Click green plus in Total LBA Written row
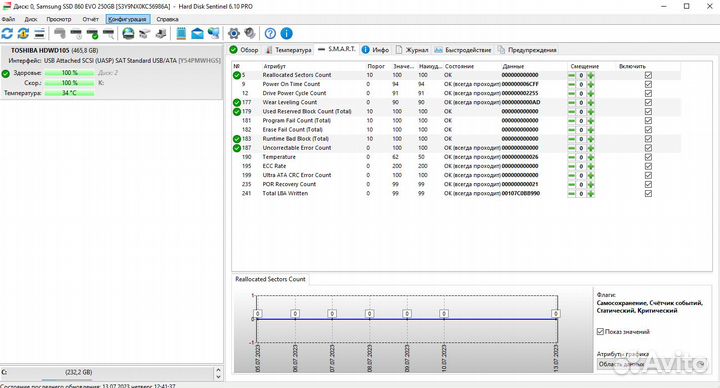 (591, 194)
